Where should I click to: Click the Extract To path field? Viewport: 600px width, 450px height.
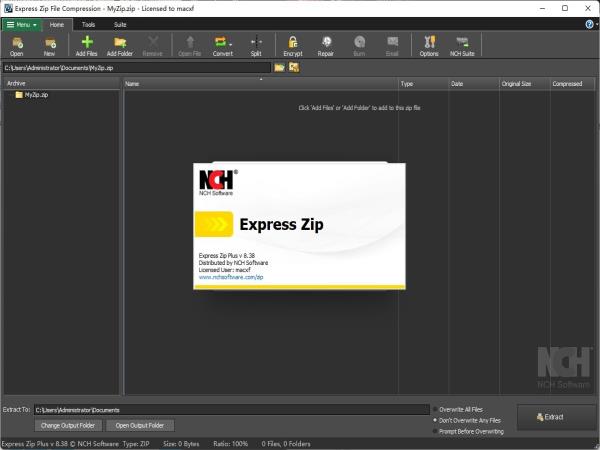(x=232, y=410)
